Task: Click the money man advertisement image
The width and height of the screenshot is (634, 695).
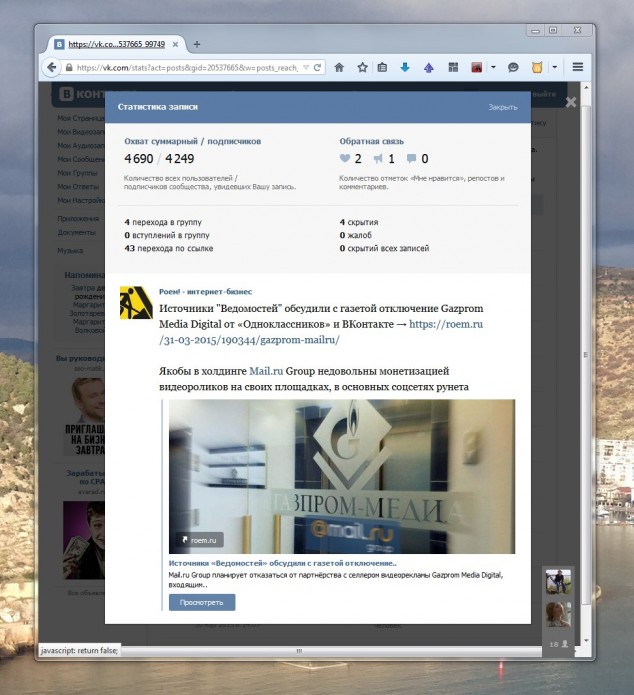Action: pyautogui.click(x=84, y=540)
